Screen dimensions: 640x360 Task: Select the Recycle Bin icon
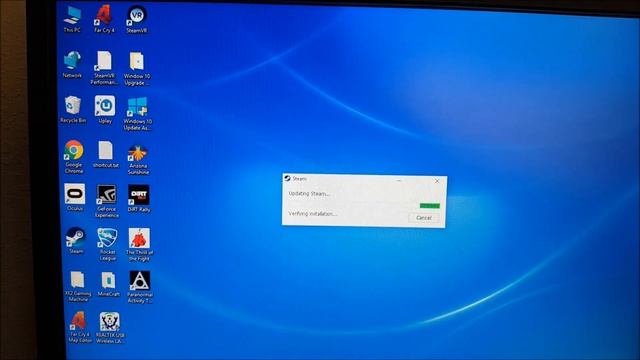[x=73, y=109]
